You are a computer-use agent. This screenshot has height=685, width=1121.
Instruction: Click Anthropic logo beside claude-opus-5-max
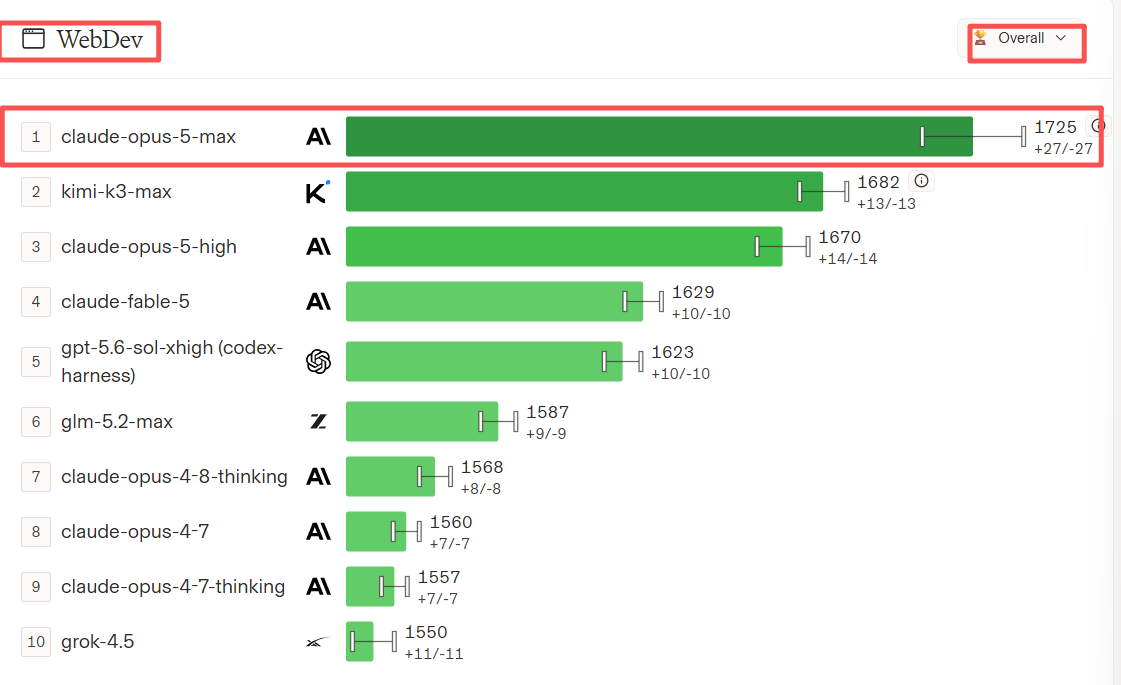pyautogui.click(x=318, y=136)
